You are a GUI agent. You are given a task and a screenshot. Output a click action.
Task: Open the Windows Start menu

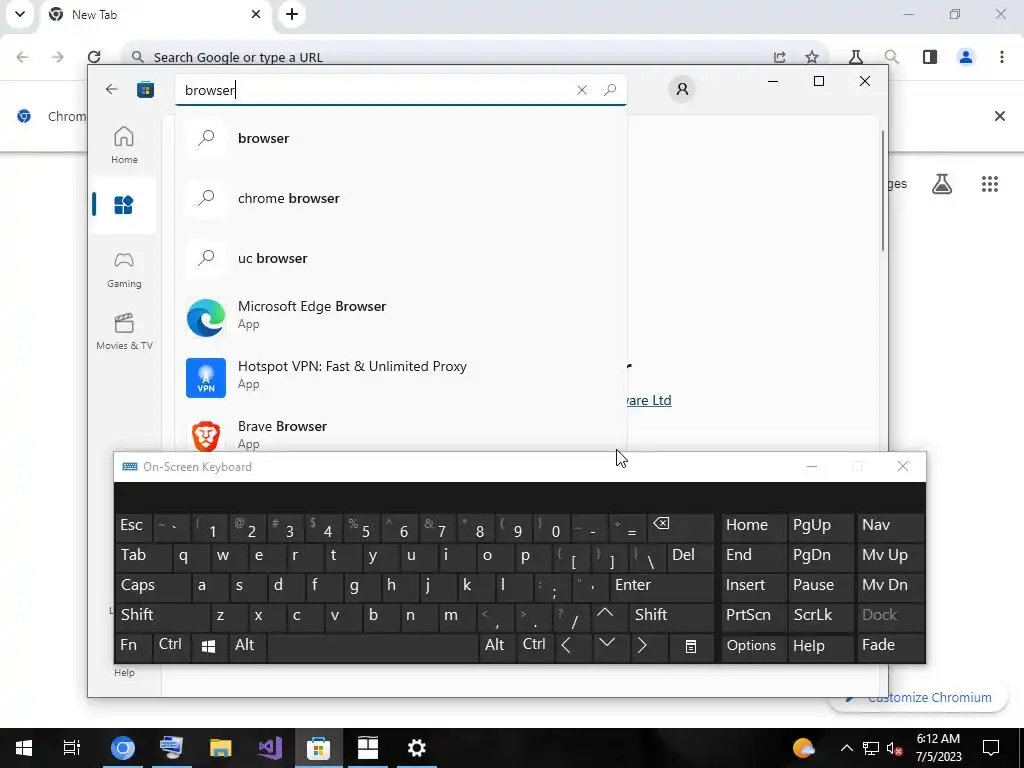[x=24, y=748]
